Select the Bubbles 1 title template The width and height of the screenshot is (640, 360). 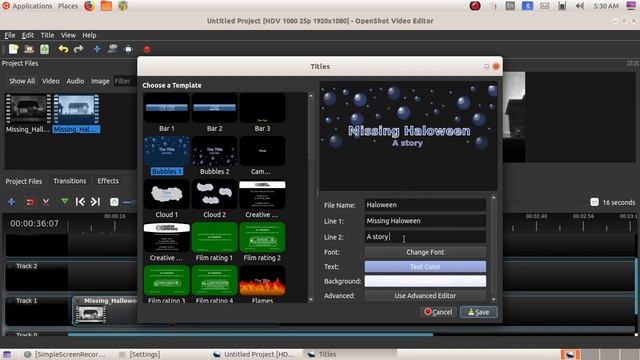(x=167, y=156)
